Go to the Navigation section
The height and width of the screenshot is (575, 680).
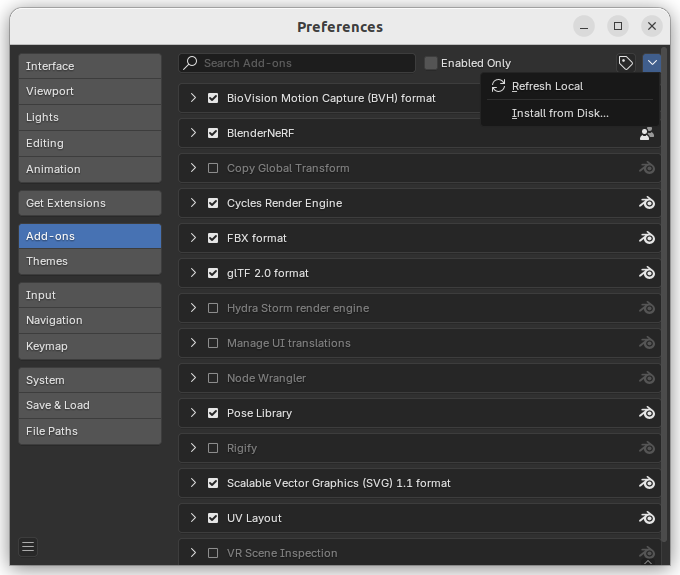pyautogui.click(x=90, y=320)
